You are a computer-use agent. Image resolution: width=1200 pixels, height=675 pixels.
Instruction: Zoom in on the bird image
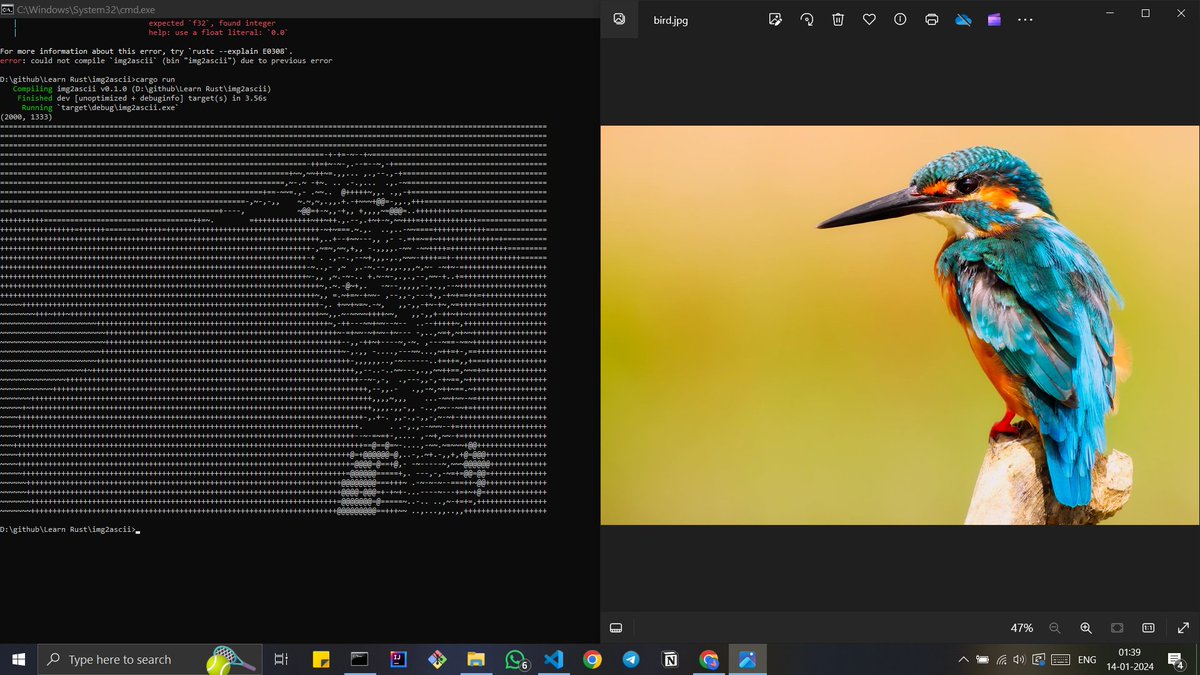click(1086, 628)
